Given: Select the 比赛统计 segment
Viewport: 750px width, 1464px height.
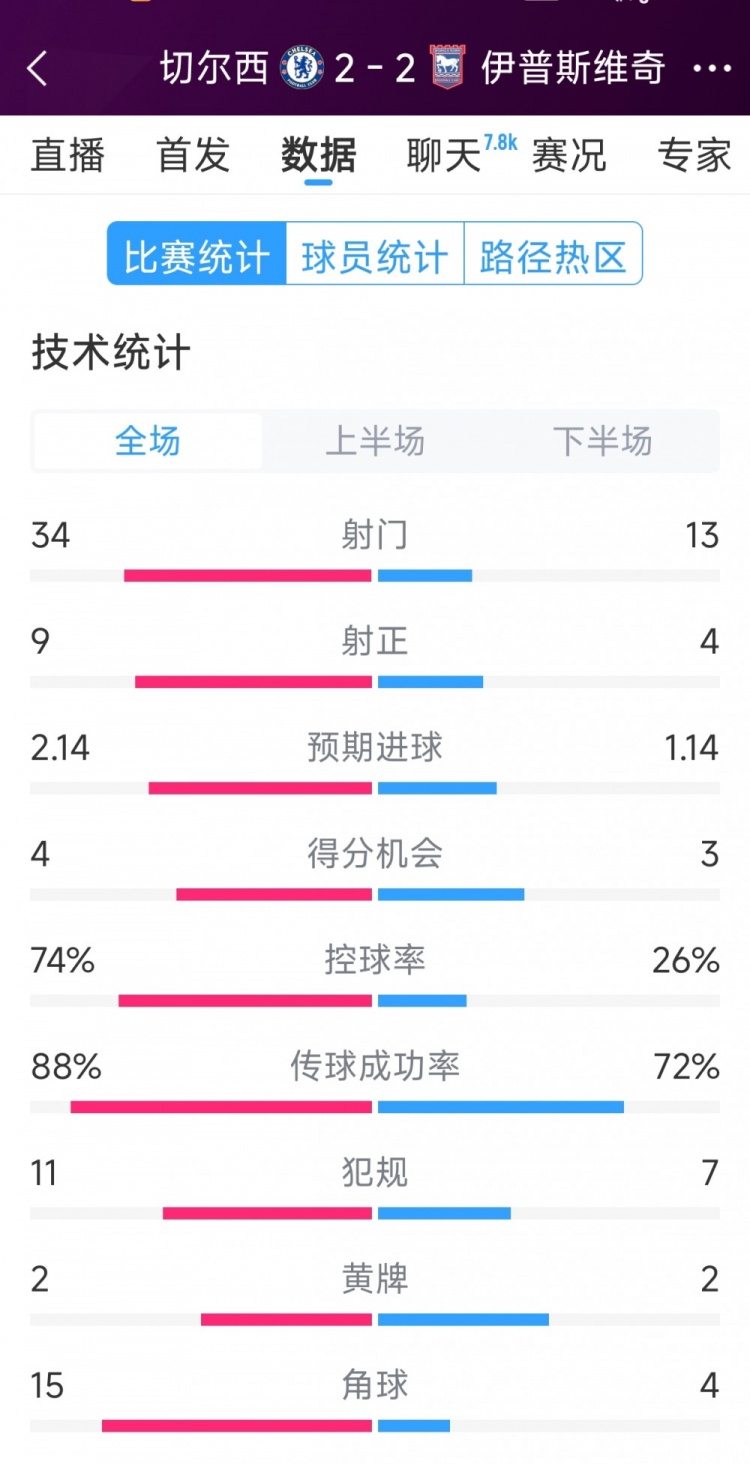Looking at the screenshot, I should pos(197,254).
